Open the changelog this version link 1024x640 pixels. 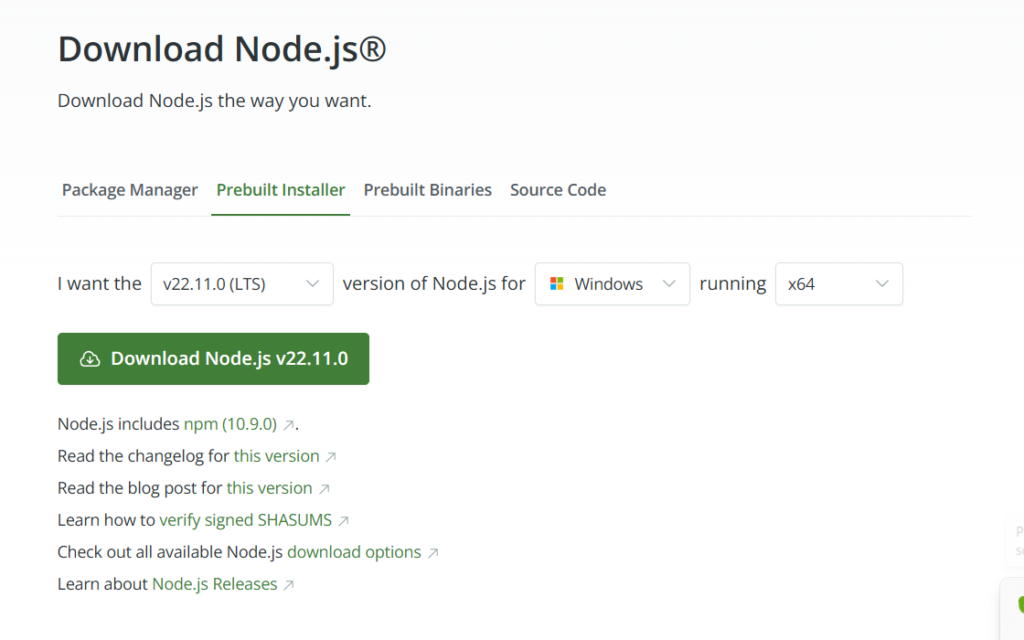coord(277,456)
